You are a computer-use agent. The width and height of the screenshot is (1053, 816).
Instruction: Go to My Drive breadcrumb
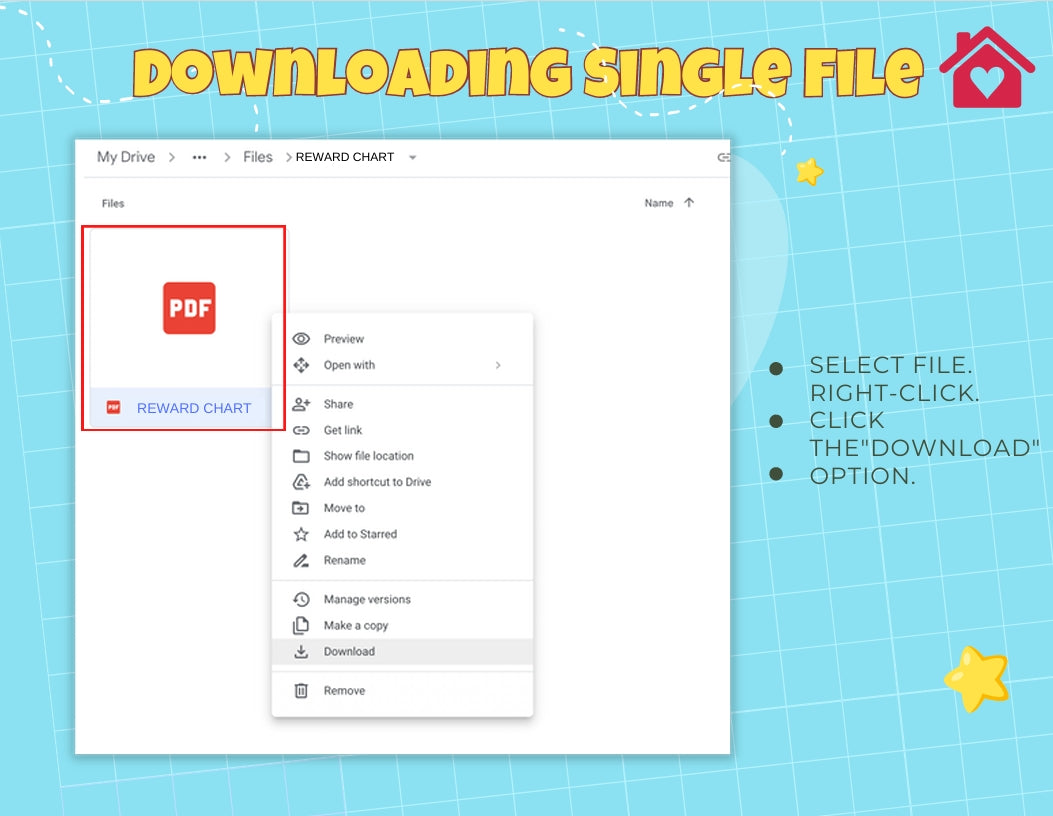click(126, 157)
